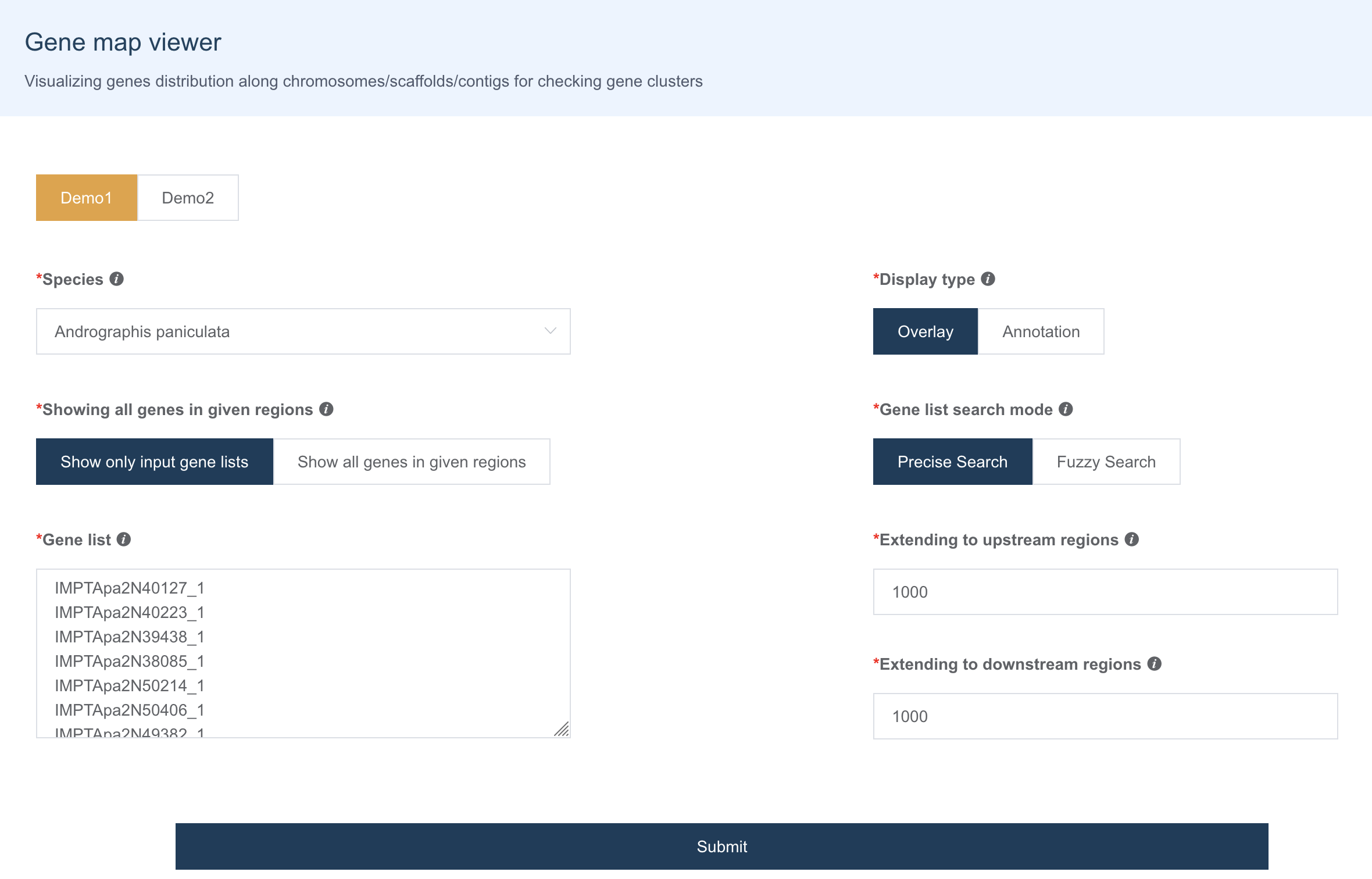Click the Species dropdown chevron arrow

click(550, 331)
